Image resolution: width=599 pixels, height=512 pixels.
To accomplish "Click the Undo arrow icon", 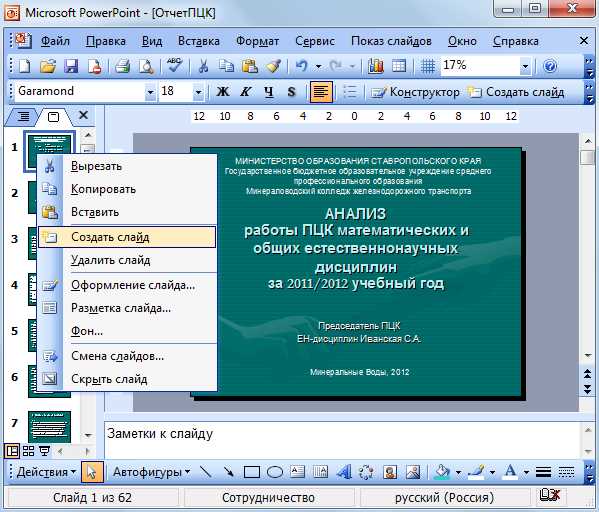I will point(301,66).
